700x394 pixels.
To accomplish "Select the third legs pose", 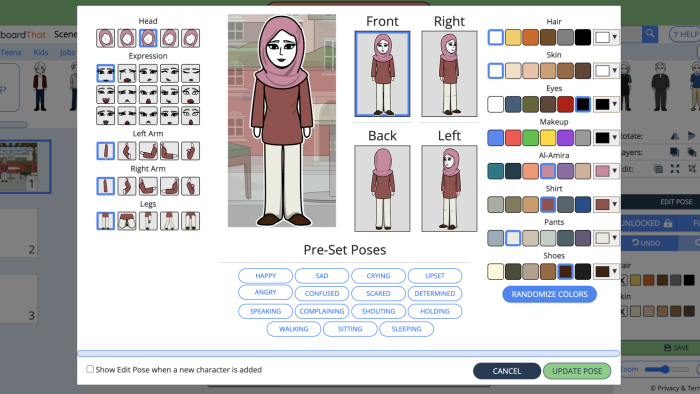I will pos(148,221).
